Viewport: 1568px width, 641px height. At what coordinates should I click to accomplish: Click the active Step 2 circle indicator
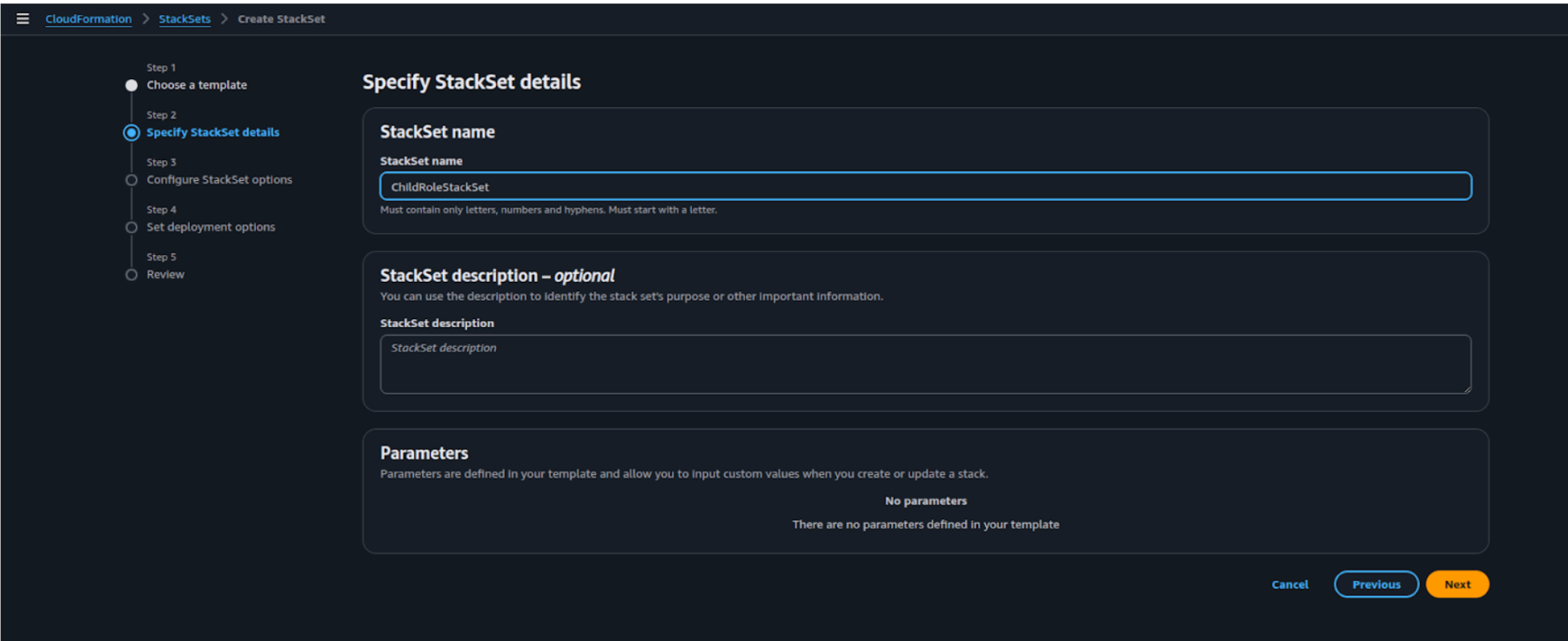coord(131,133)
